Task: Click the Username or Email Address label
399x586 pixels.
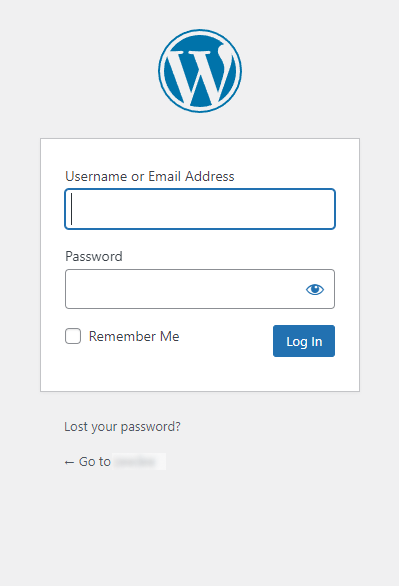Action: coord(150,176)
